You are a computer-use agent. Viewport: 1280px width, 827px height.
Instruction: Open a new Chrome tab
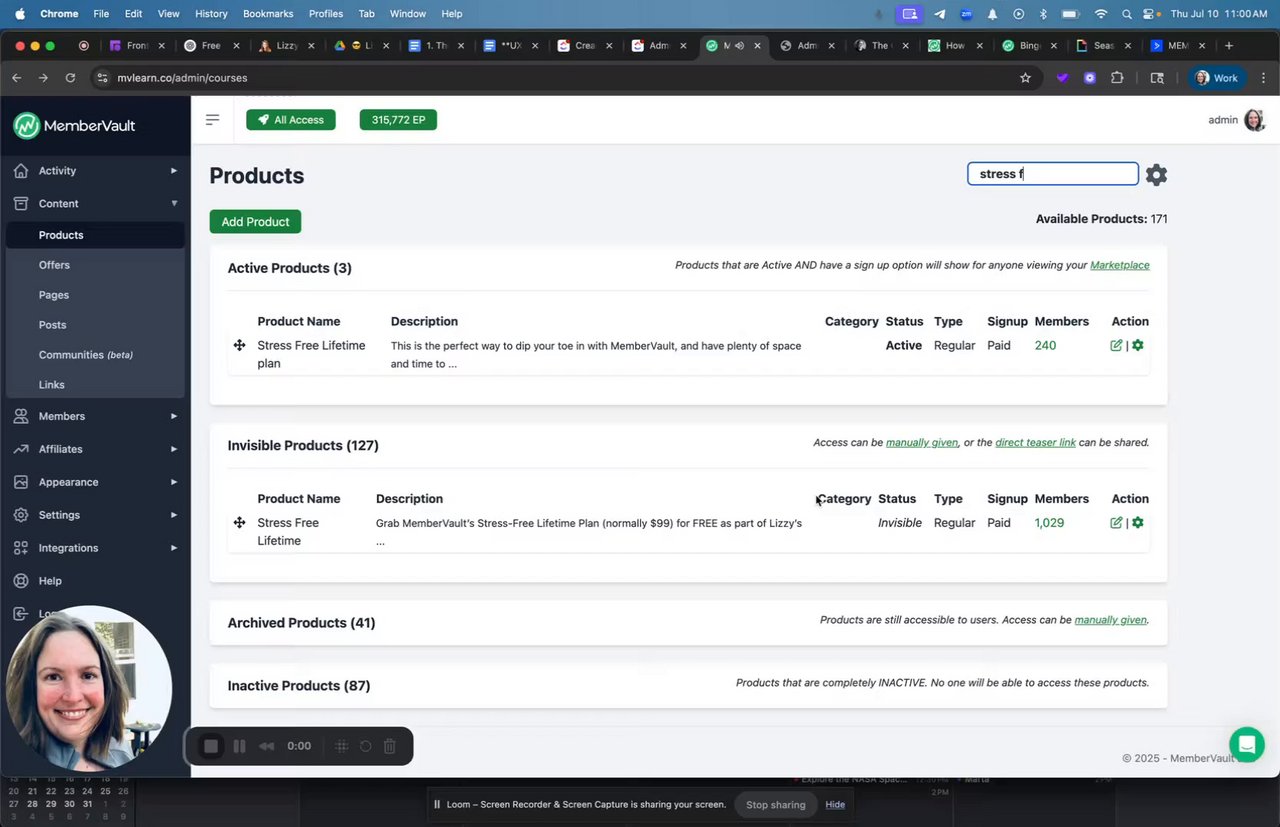click(x=1229, y=45)
